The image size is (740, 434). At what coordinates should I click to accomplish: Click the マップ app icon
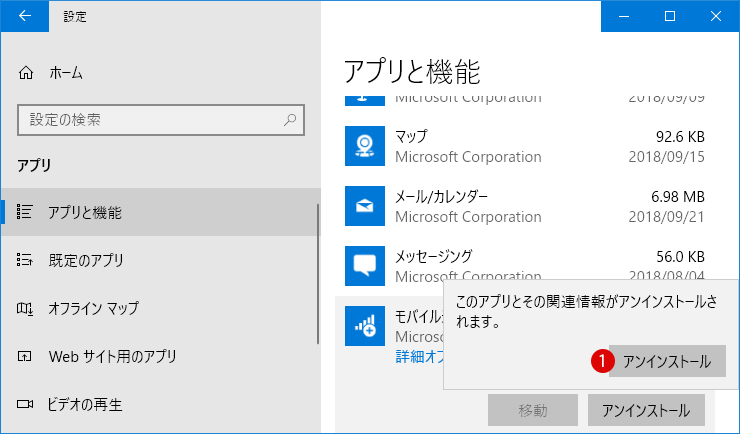[x=364, y=146]
